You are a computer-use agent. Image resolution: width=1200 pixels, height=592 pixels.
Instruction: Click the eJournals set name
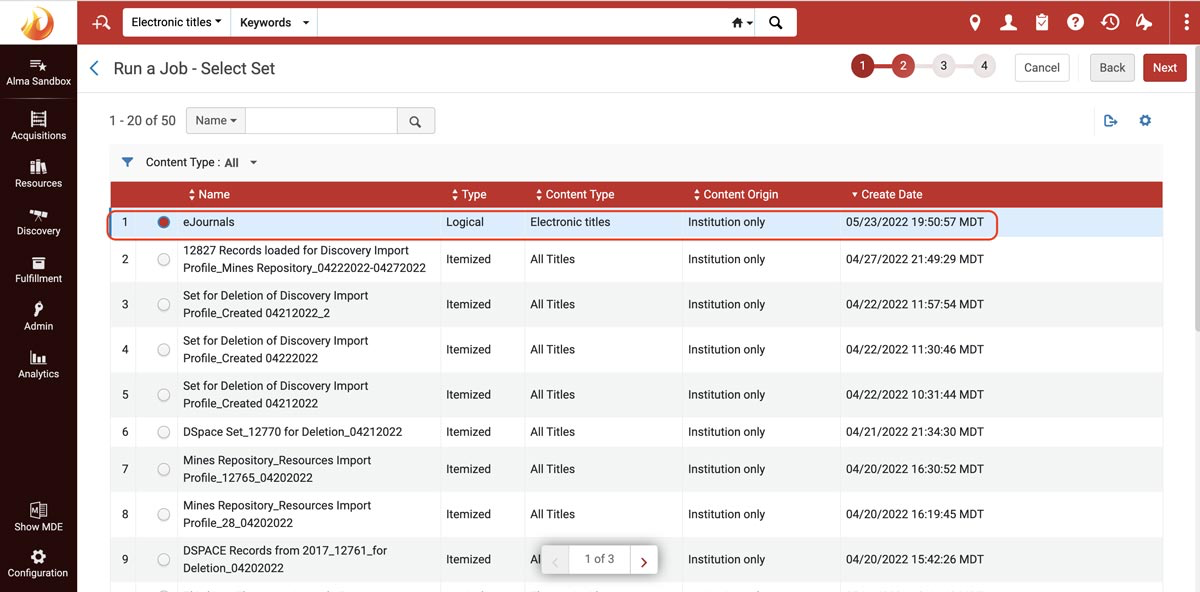tap(208, 222)
